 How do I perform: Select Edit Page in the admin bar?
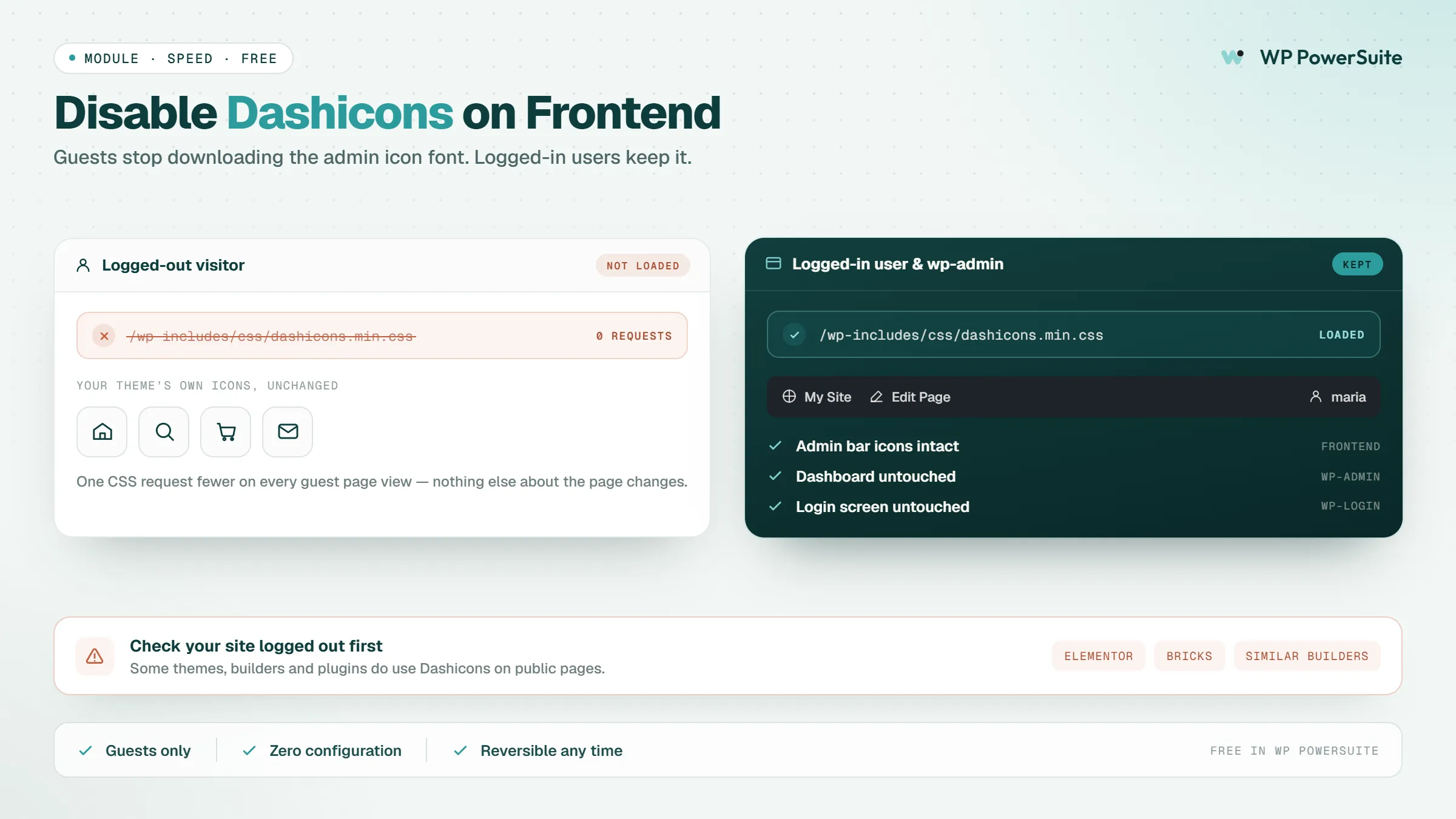tap(910, 397)
